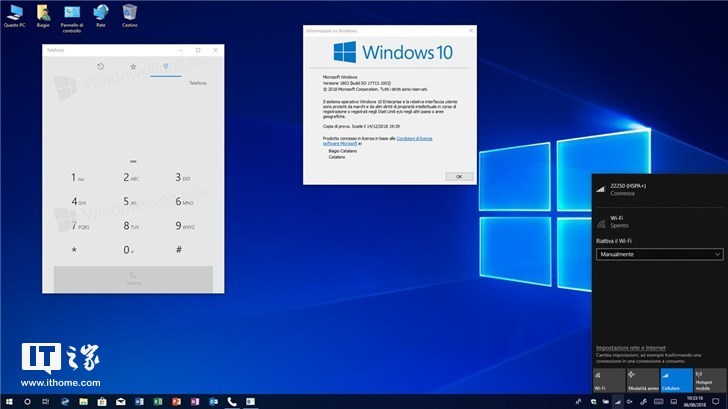Select the dial pad tab in Telefono
This screenshot has height=409, width=728.
coord(166,67)
